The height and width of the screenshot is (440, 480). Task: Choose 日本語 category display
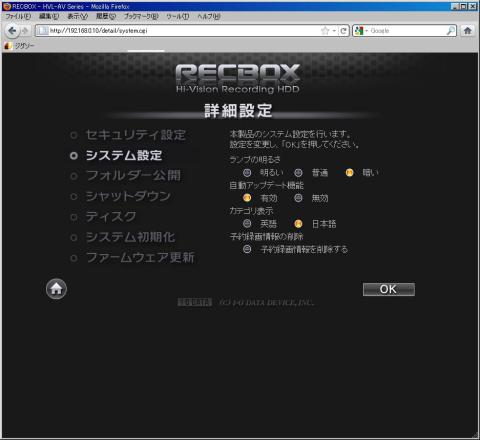coord(298,224)
